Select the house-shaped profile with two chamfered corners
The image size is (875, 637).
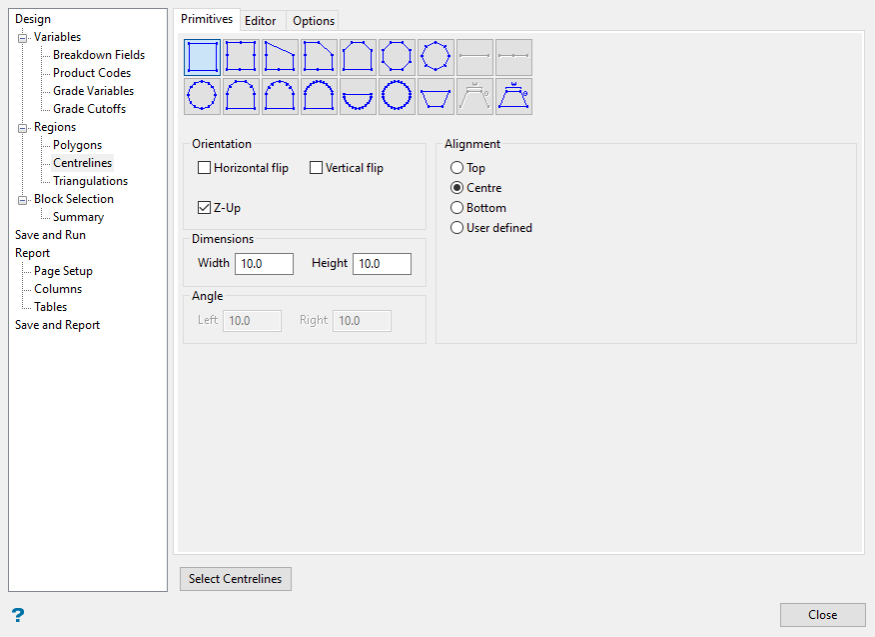[x=358, y=57]
